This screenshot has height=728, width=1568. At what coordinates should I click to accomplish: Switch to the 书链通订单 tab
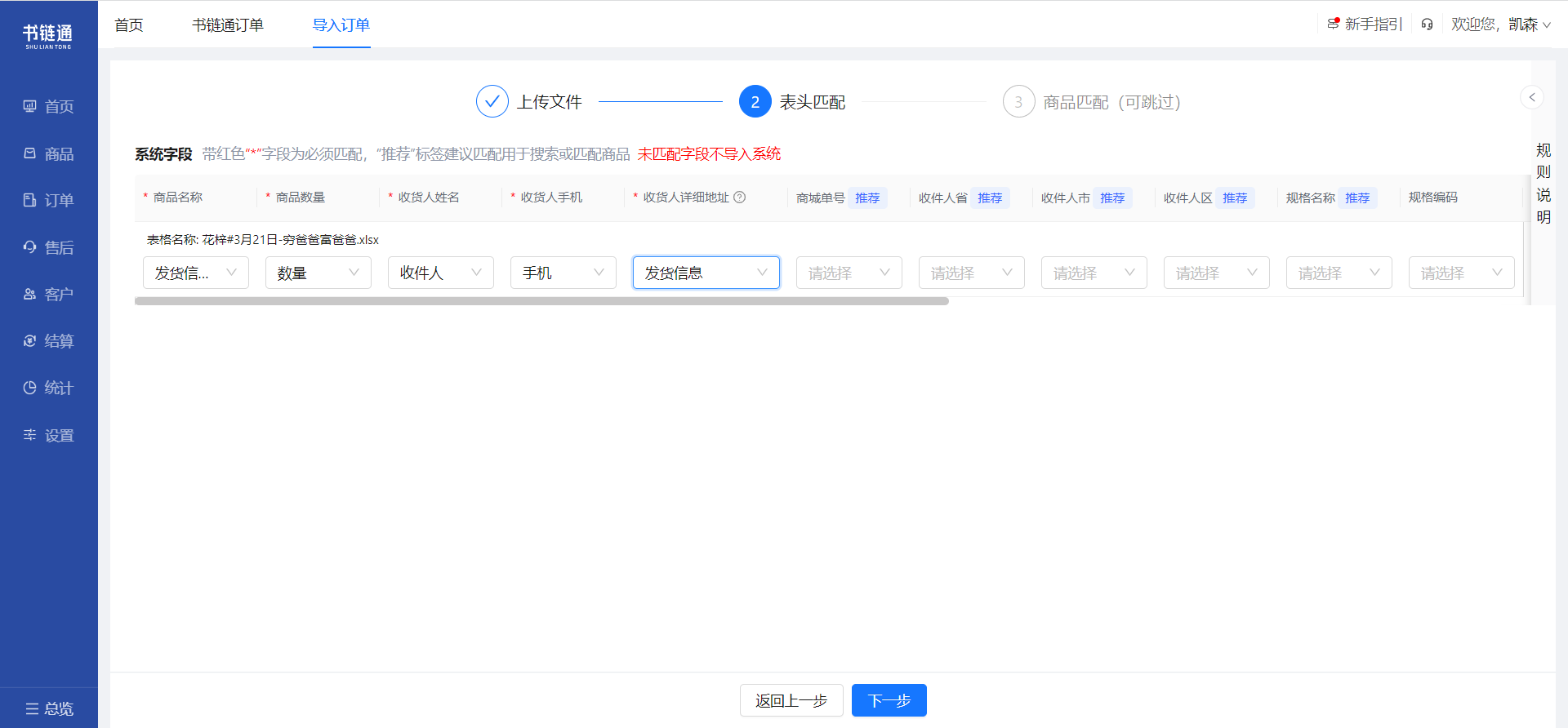coord(228,24)
